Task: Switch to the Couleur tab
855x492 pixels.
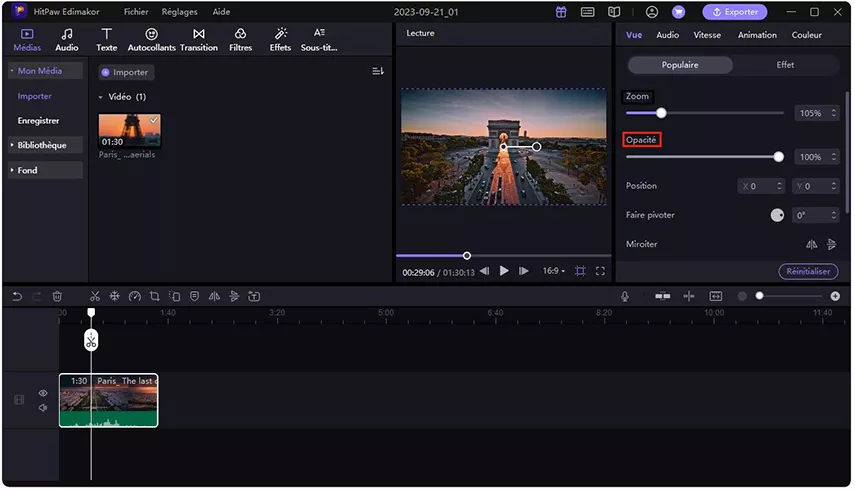Action: [806, 35]
